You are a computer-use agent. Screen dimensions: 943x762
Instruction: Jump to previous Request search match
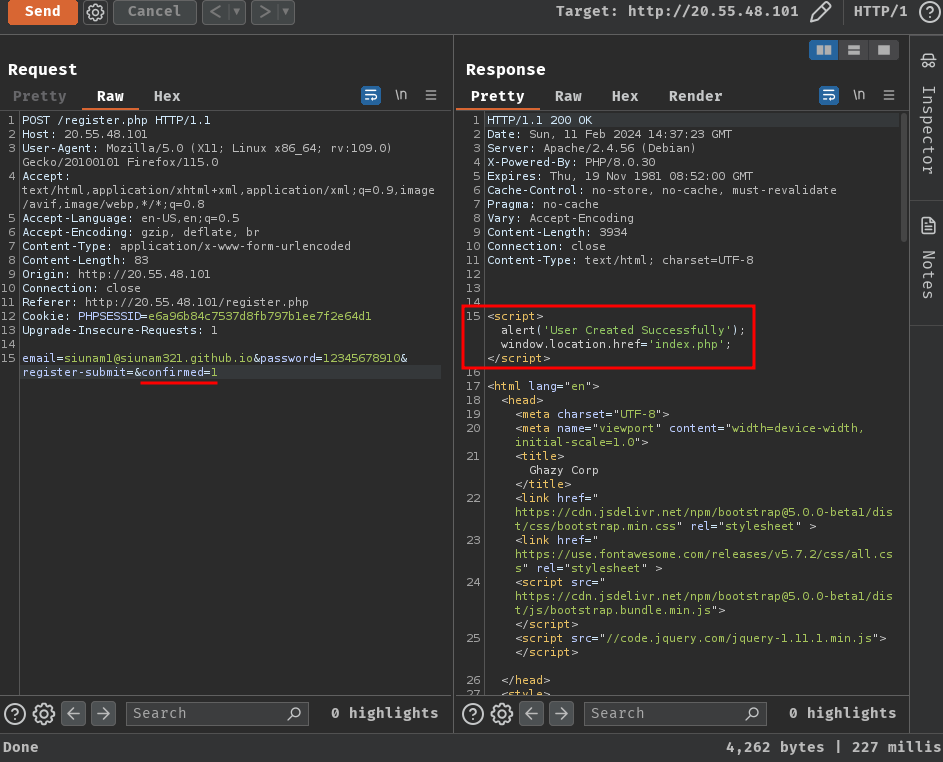pos(74,714)
